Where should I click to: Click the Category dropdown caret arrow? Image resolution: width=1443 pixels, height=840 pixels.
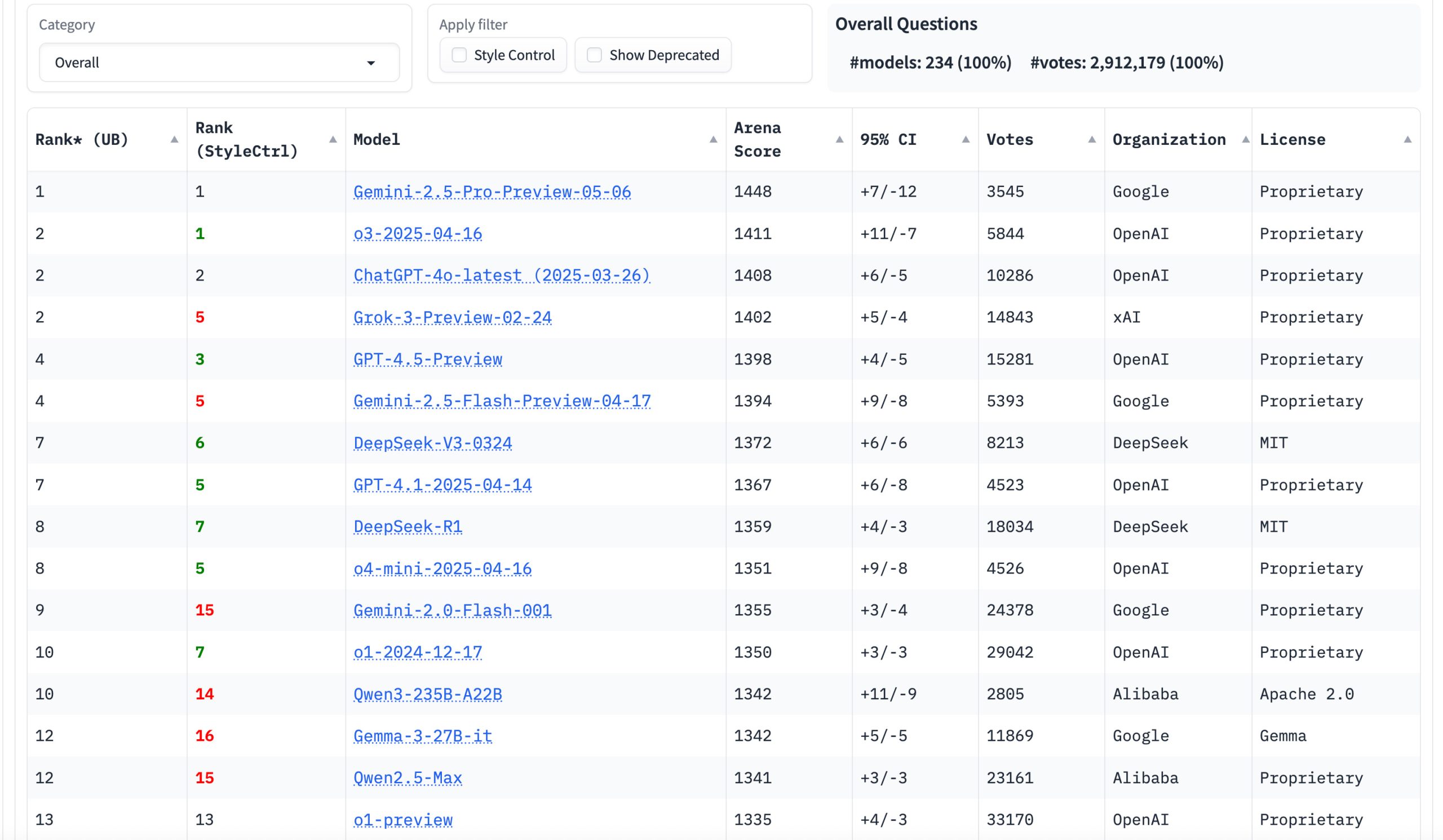(371, 63)
